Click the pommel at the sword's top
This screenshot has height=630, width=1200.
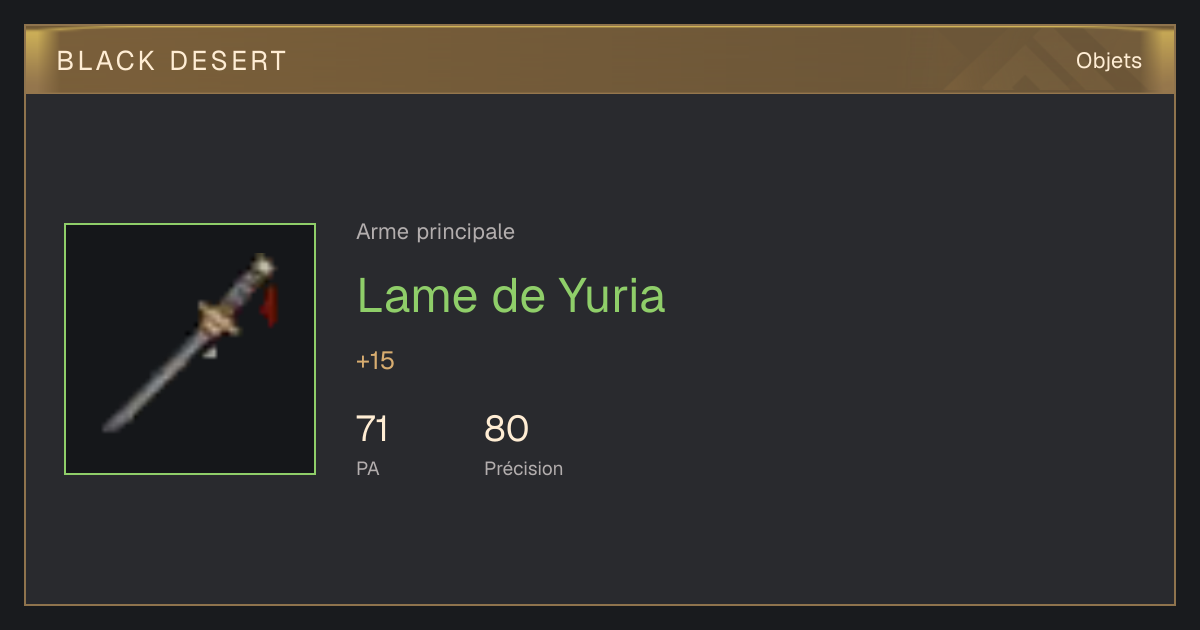(263, 265)
